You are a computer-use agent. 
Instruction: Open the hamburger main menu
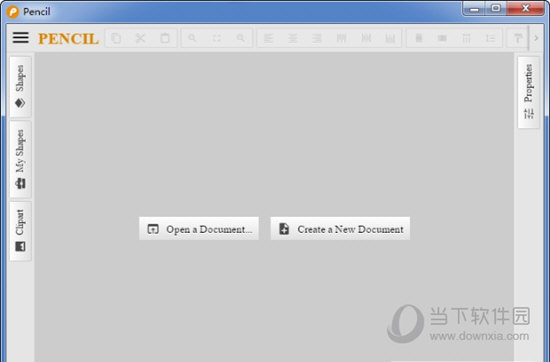(x=21, y=38)
